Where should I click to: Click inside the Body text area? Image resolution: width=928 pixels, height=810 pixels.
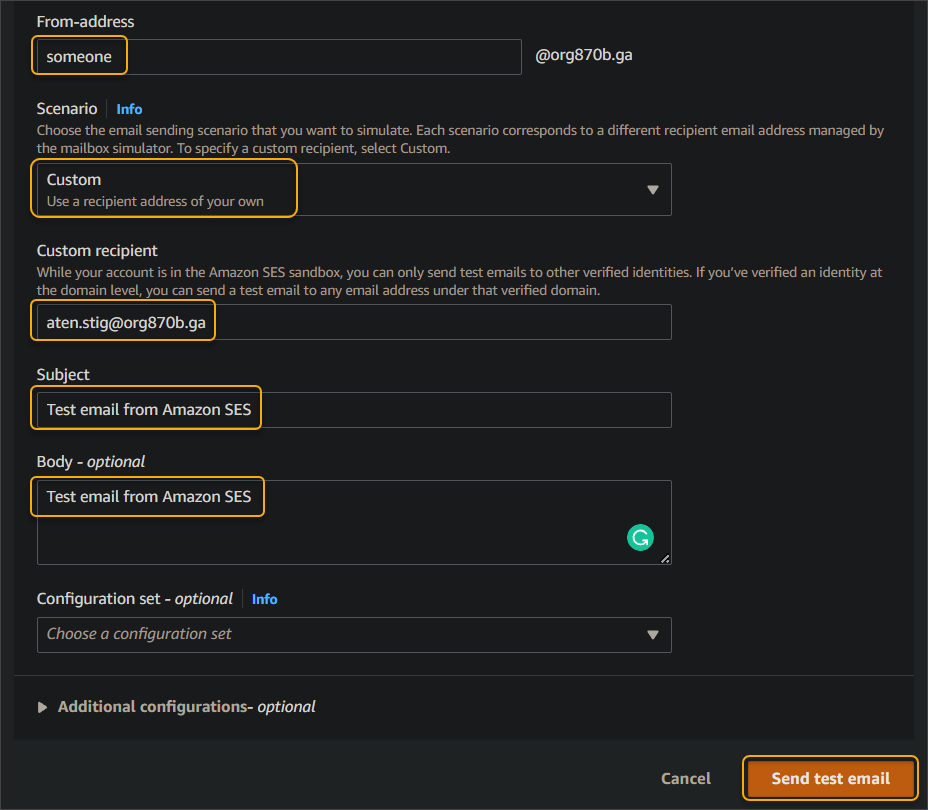tap(354, 522)
